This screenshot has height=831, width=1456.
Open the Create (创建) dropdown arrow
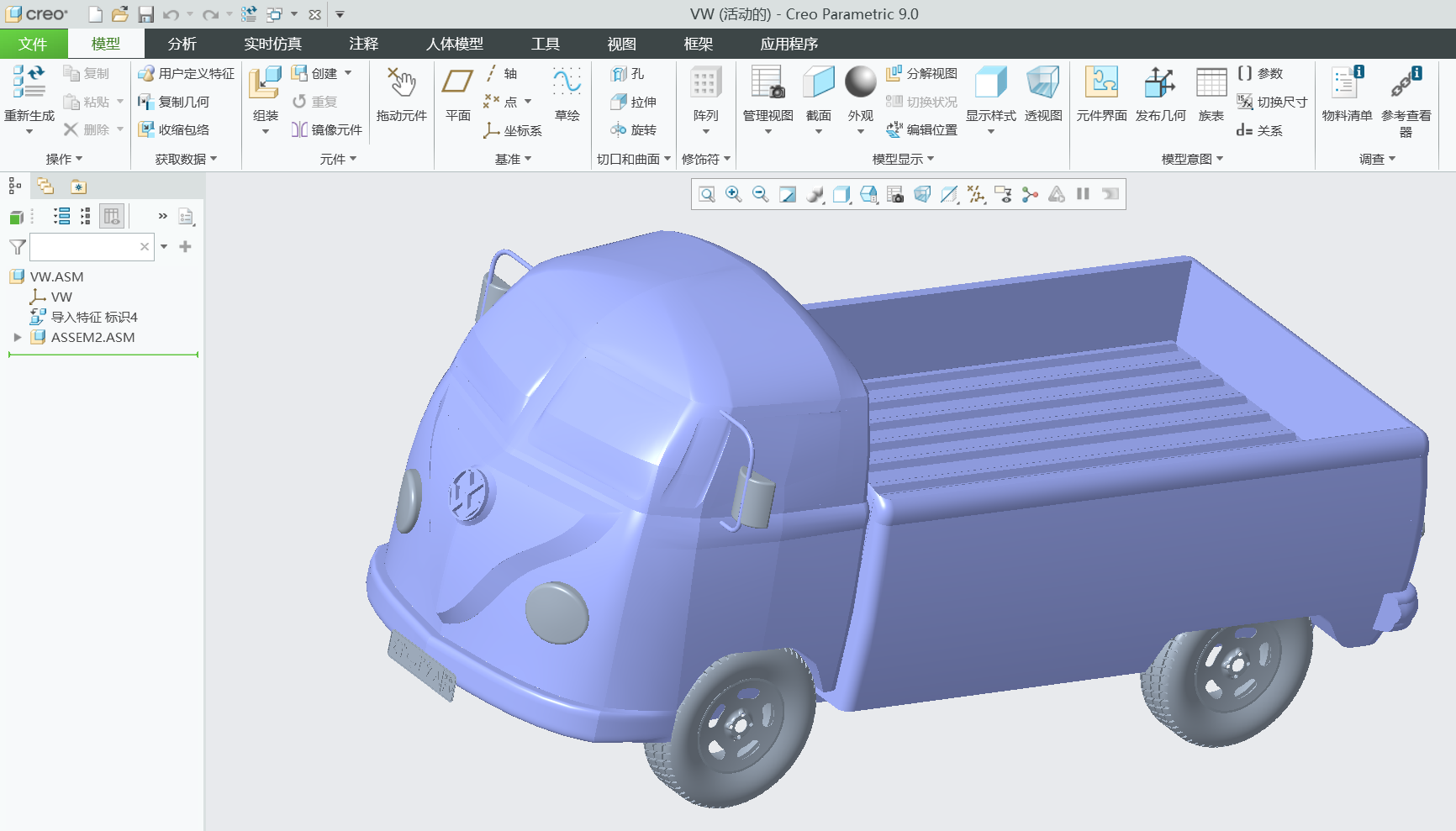coord(348,73)
